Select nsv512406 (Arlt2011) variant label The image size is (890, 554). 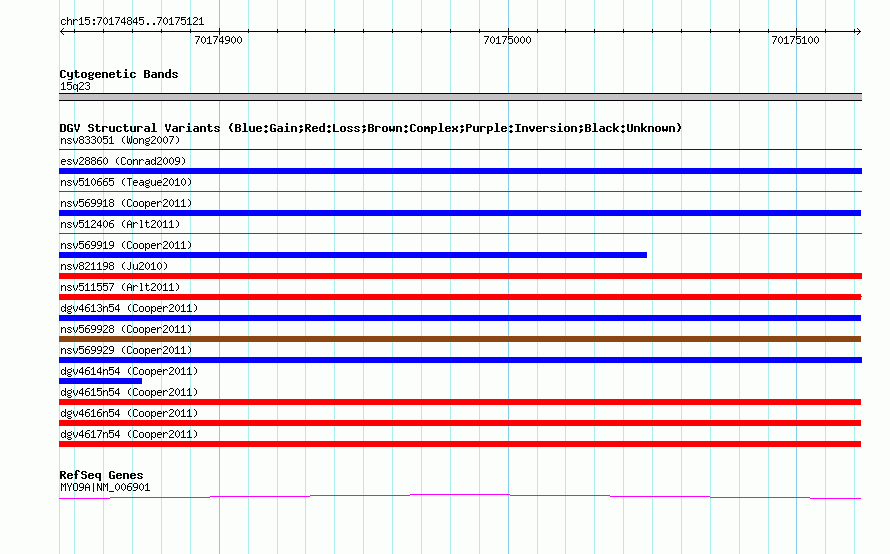(120, 224)
